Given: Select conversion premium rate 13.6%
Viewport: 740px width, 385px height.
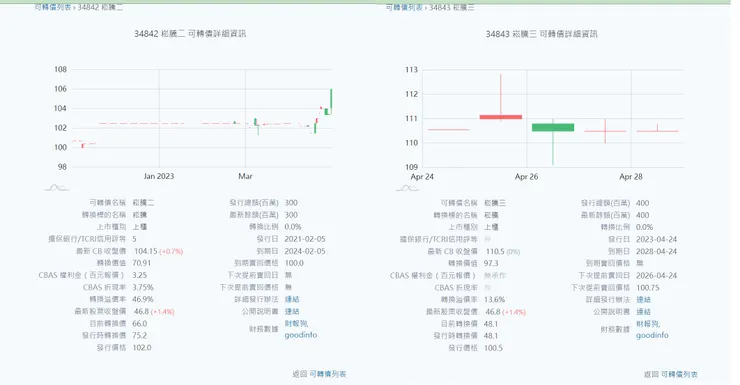Looking at the screenshot, I should [495, 300].
